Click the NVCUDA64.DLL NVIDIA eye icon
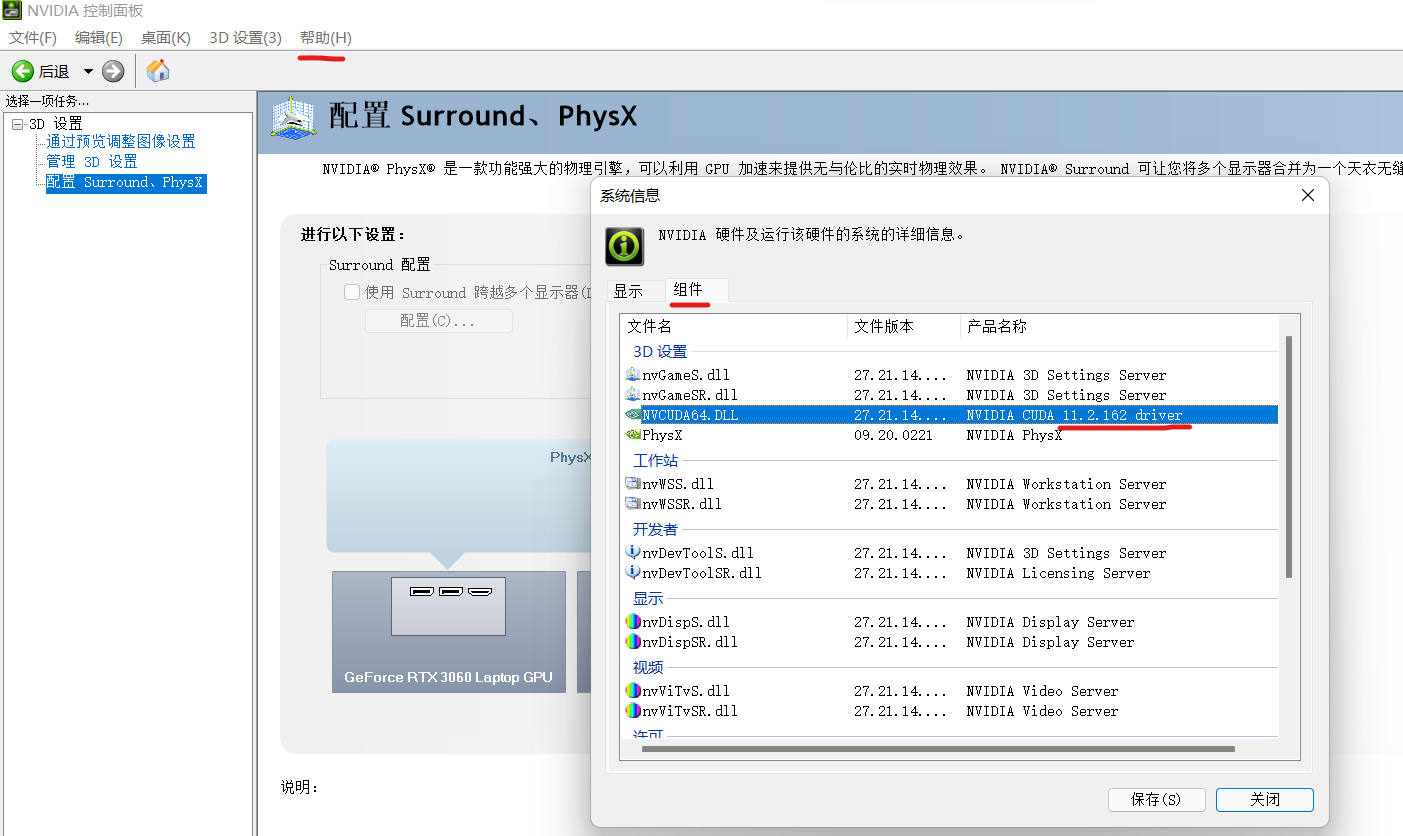 click(x=633, y=414)
